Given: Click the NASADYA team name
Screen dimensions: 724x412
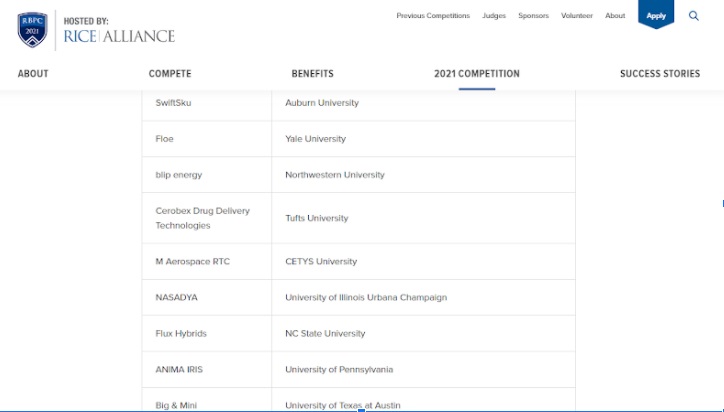Looking at the screenshot, I should coord(176,297).
